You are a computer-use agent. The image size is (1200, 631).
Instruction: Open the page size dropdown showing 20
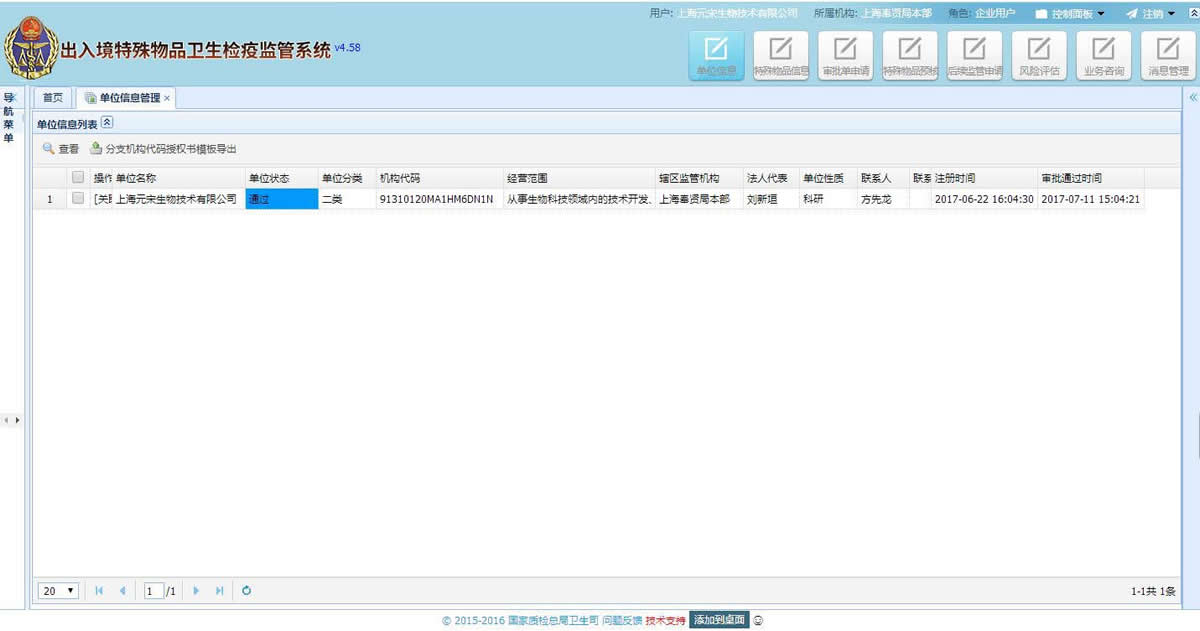pos(59,591)
